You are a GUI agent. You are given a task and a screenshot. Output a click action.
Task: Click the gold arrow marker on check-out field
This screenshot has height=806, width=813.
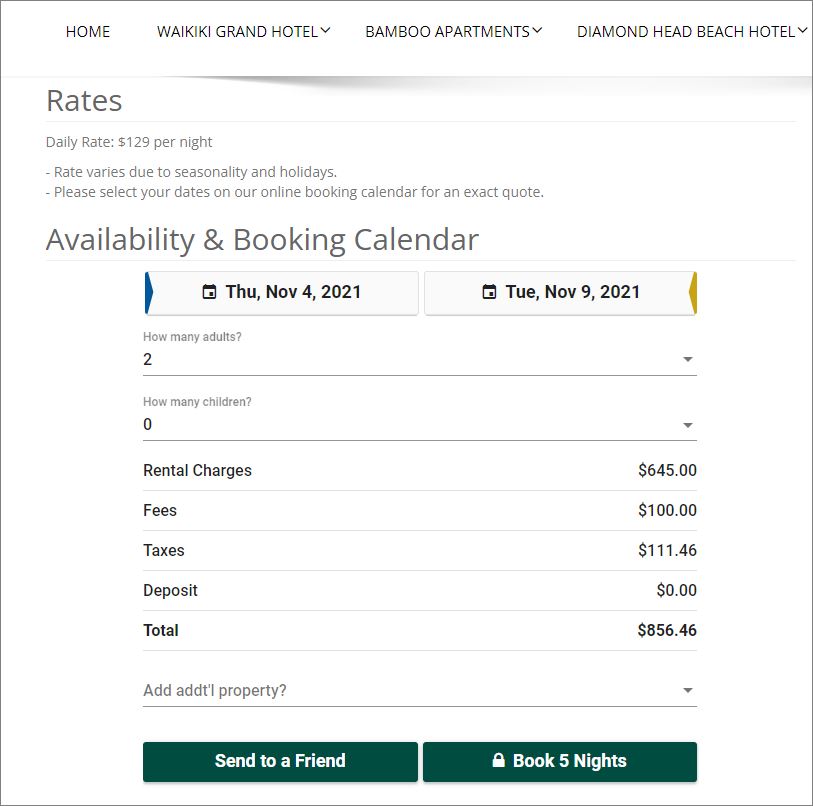(693, 293)
